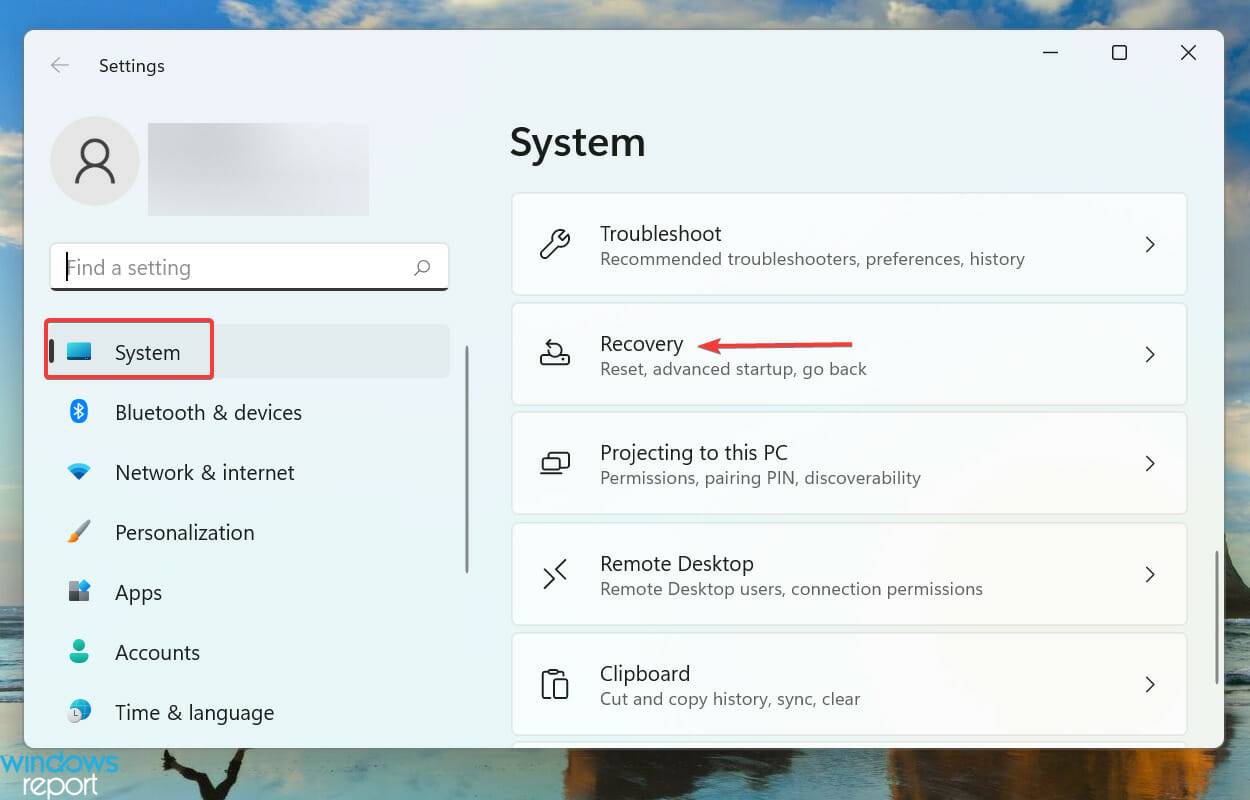Expand the Troubleshoot settings chevron
1250x800 pixels.
point(1150,244)
